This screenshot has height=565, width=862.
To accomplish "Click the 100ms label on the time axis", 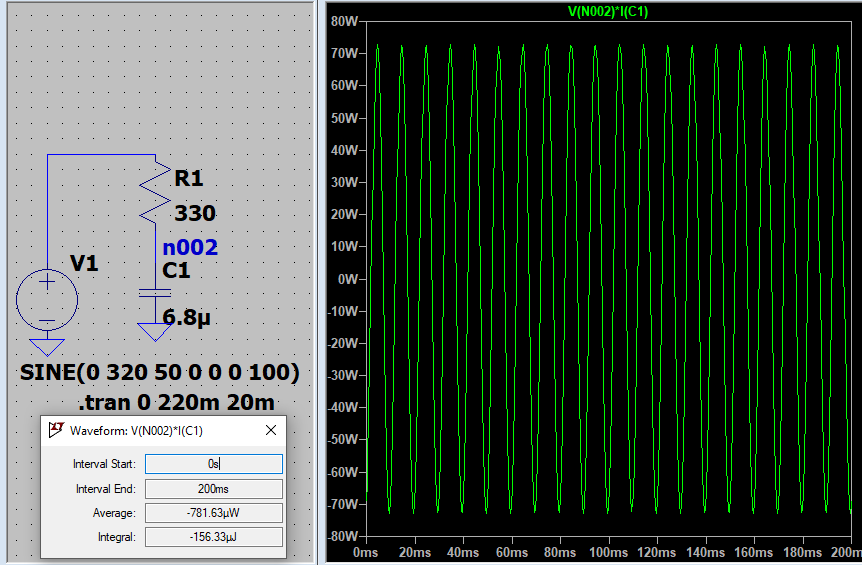I will 608,553.
